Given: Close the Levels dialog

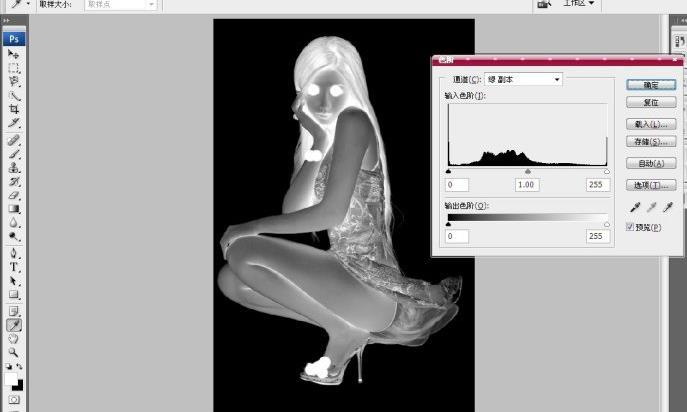Looking at the screenshot, I should 676,59.
